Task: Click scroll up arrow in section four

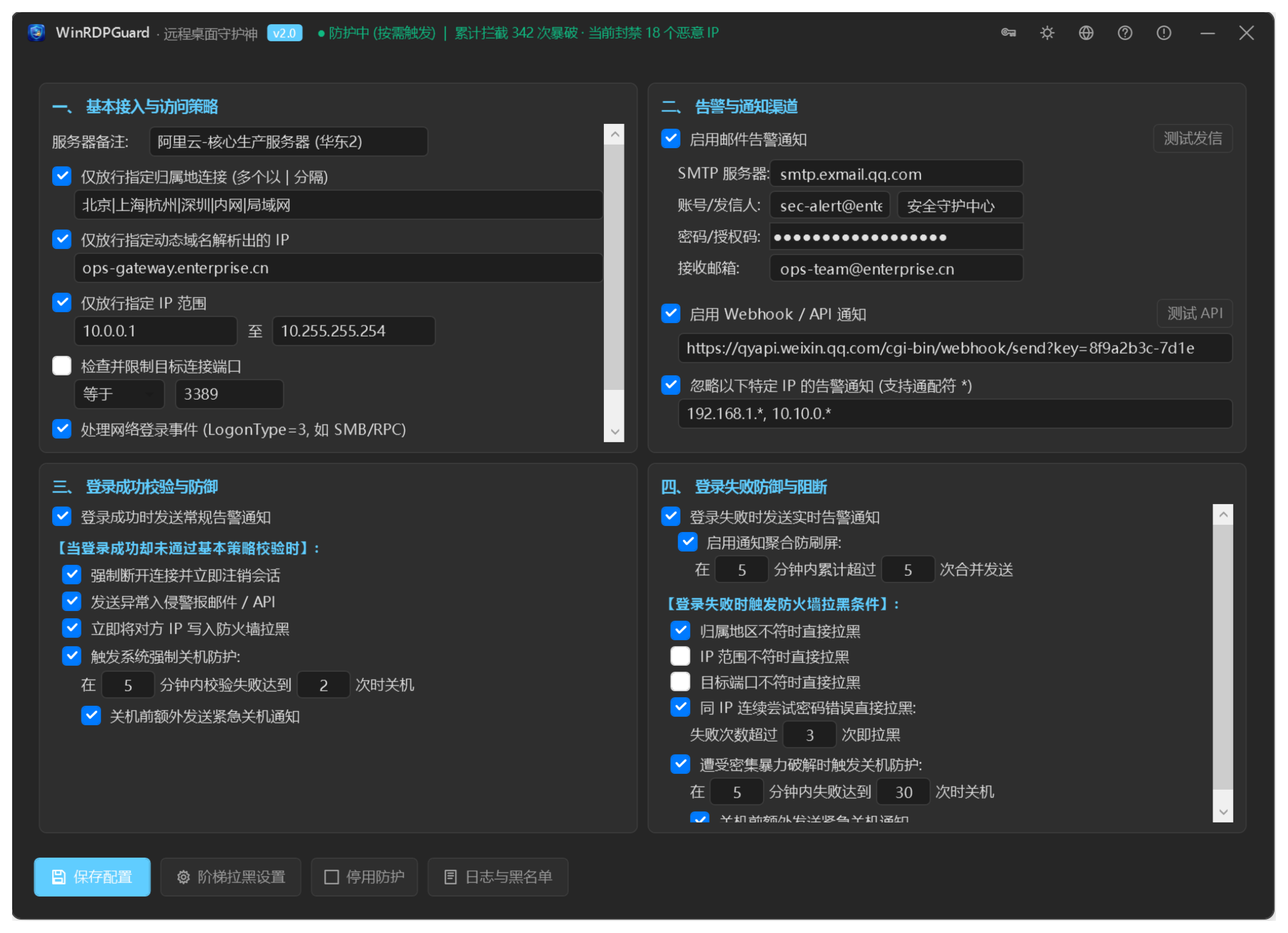Action: point(1224,514)
